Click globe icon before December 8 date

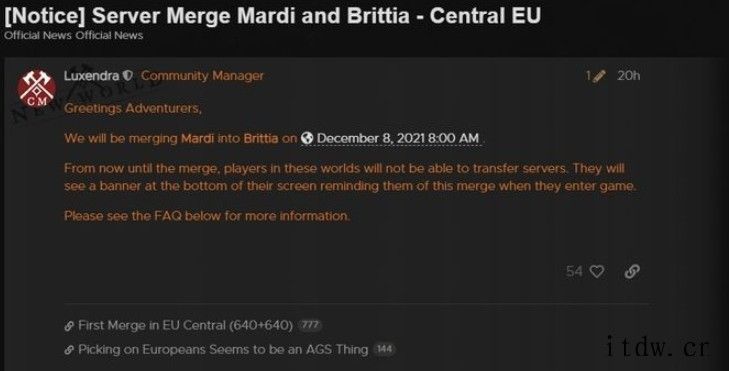307,138
